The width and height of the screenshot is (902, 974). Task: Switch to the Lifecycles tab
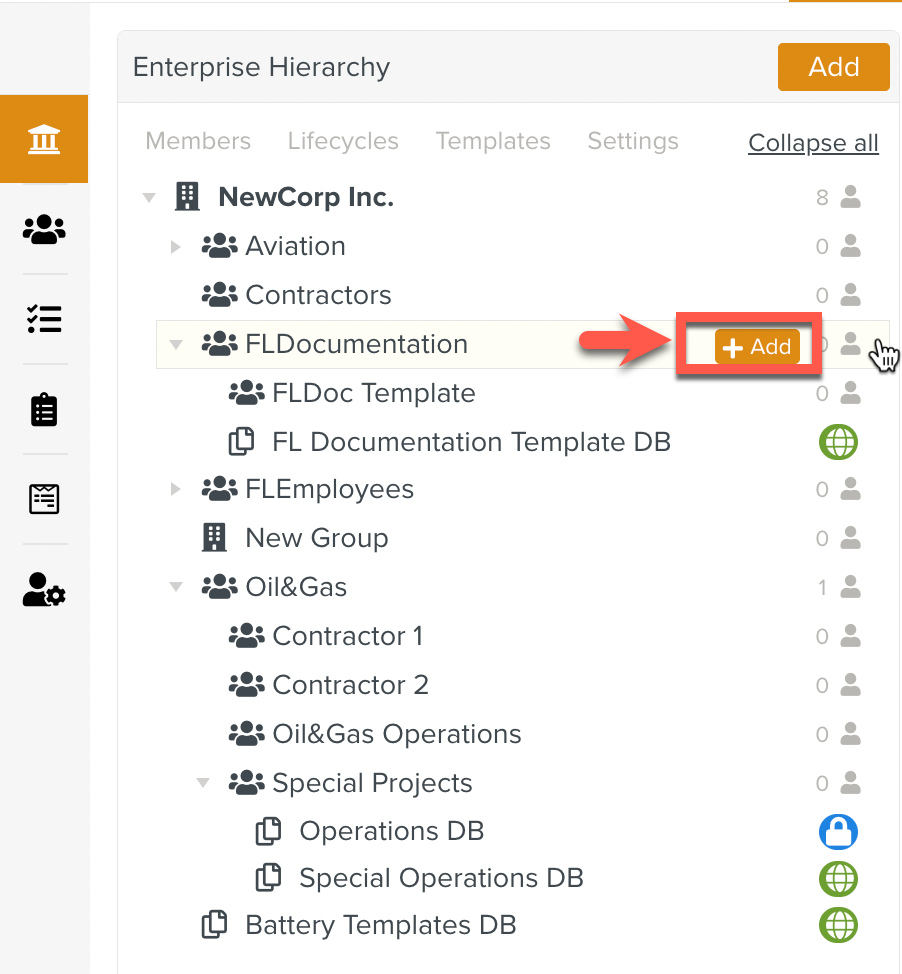click(x=343, y=142)
